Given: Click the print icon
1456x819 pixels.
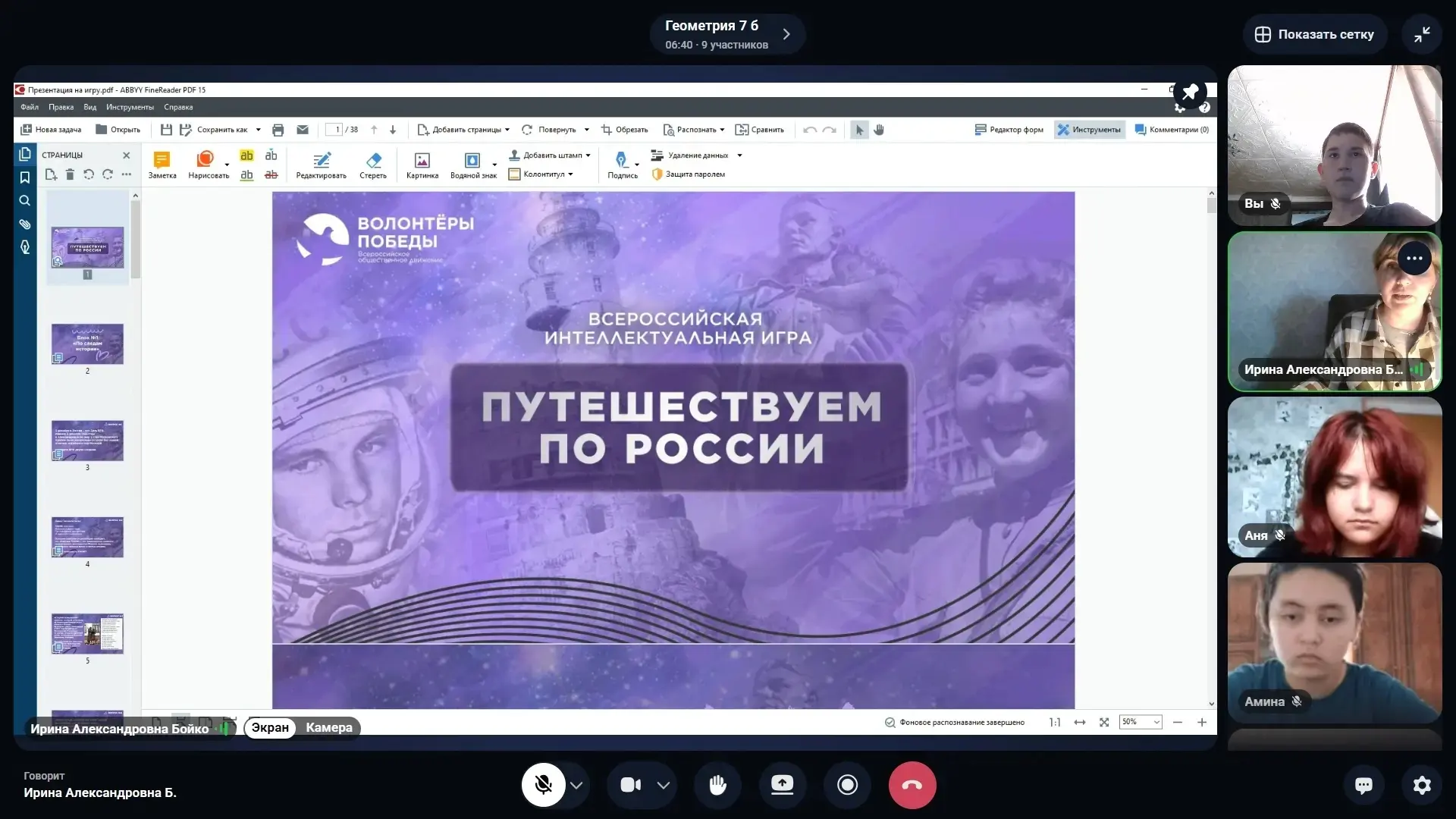Looking at the screenshot, I should coord(278,130).
